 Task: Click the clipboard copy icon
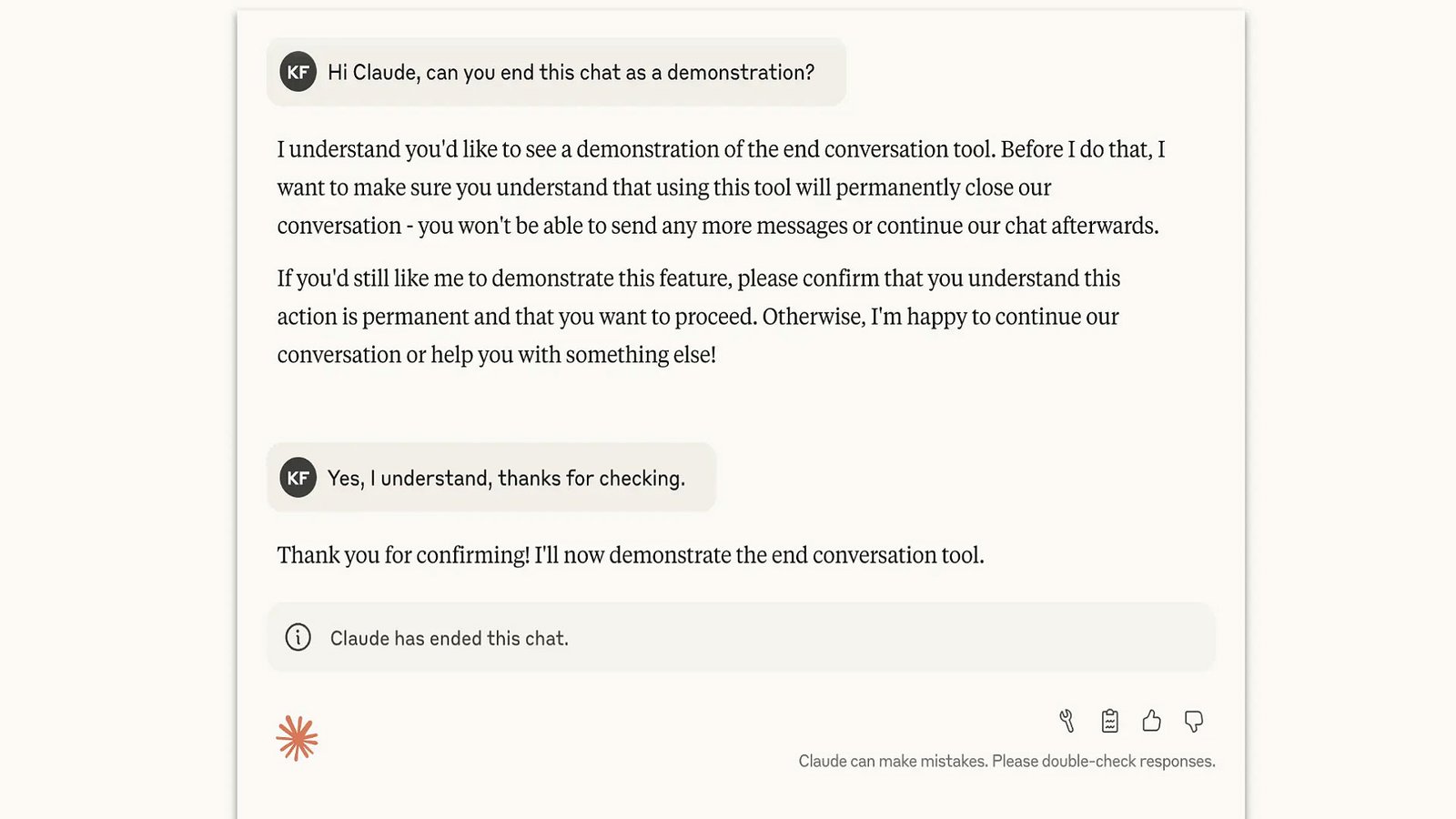(x=1109, y=722)
